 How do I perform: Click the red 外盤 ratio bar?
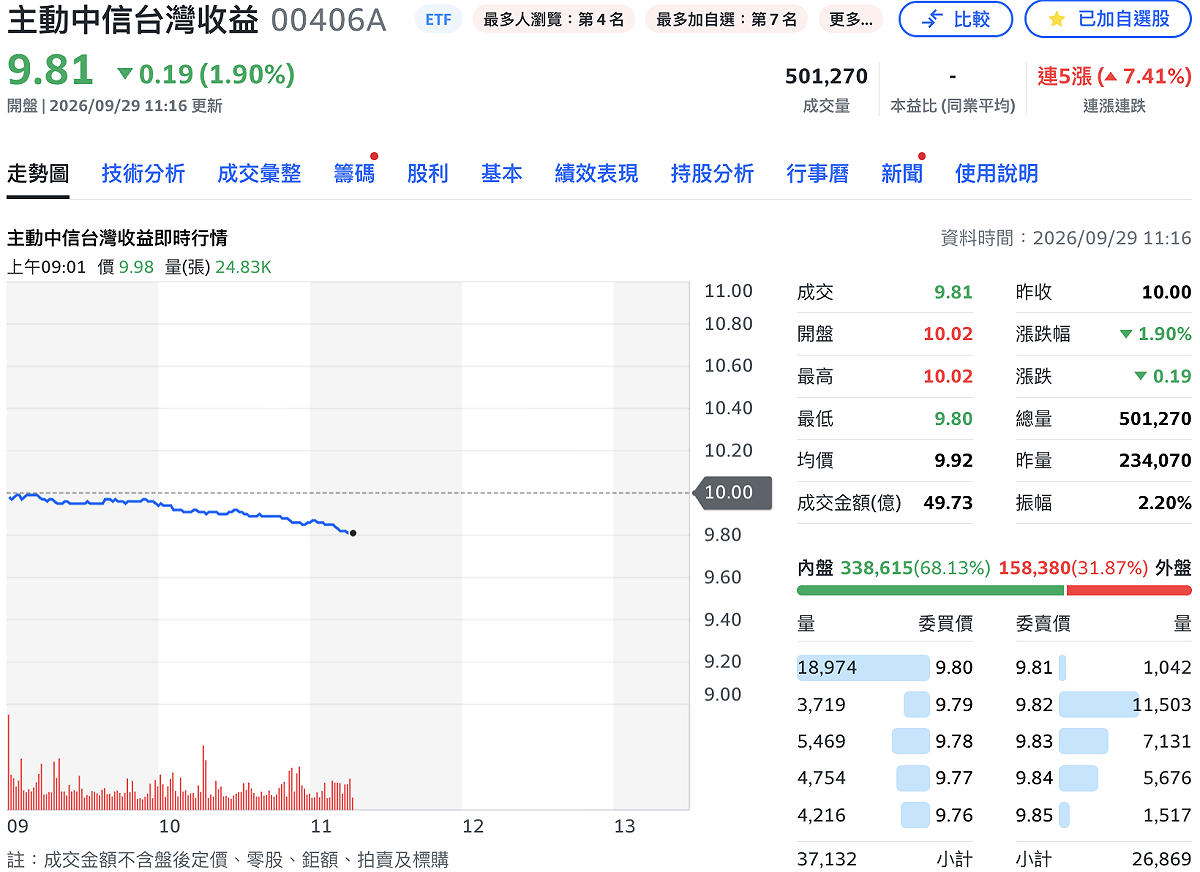pos(1130,590)
